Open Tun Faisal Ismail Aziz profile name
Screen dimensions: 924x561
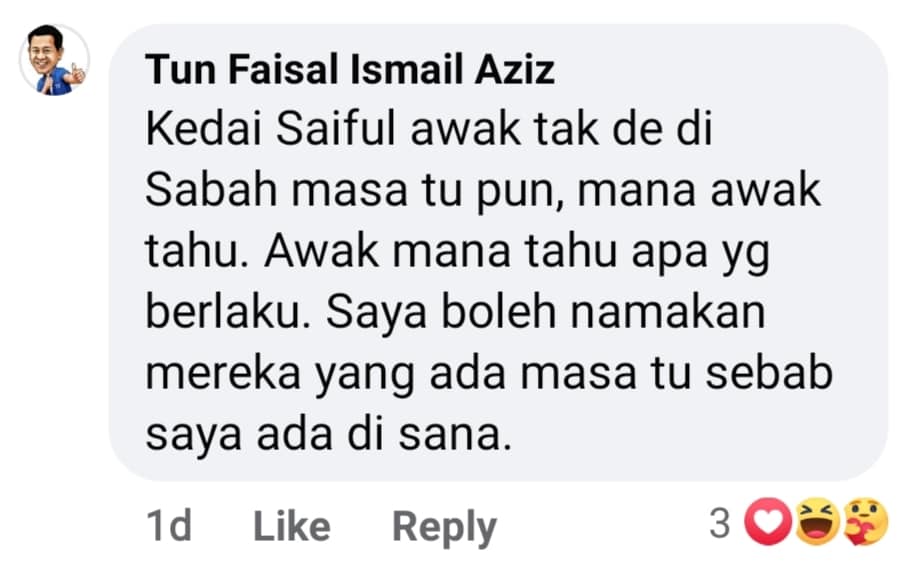(350, 70)
